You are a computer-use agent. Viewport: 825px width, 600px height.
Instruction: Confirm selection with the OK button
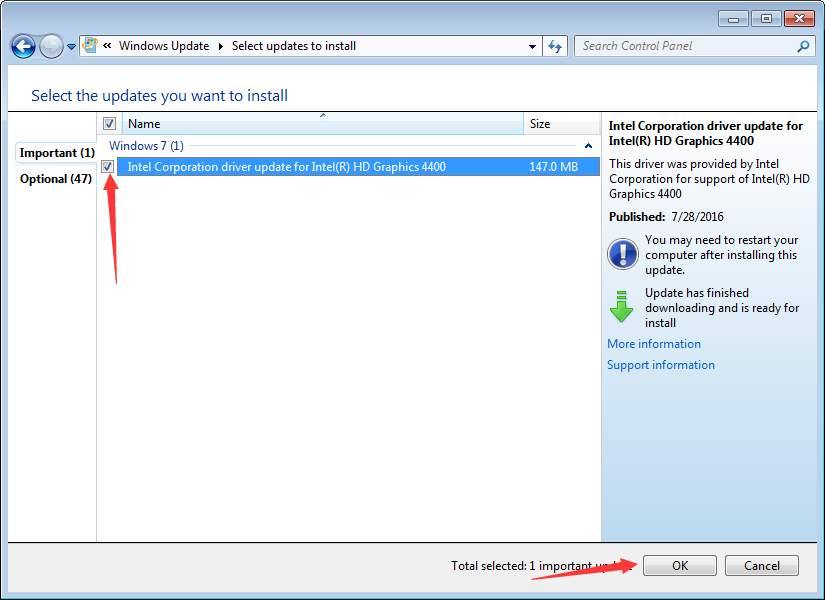[679, 565]
